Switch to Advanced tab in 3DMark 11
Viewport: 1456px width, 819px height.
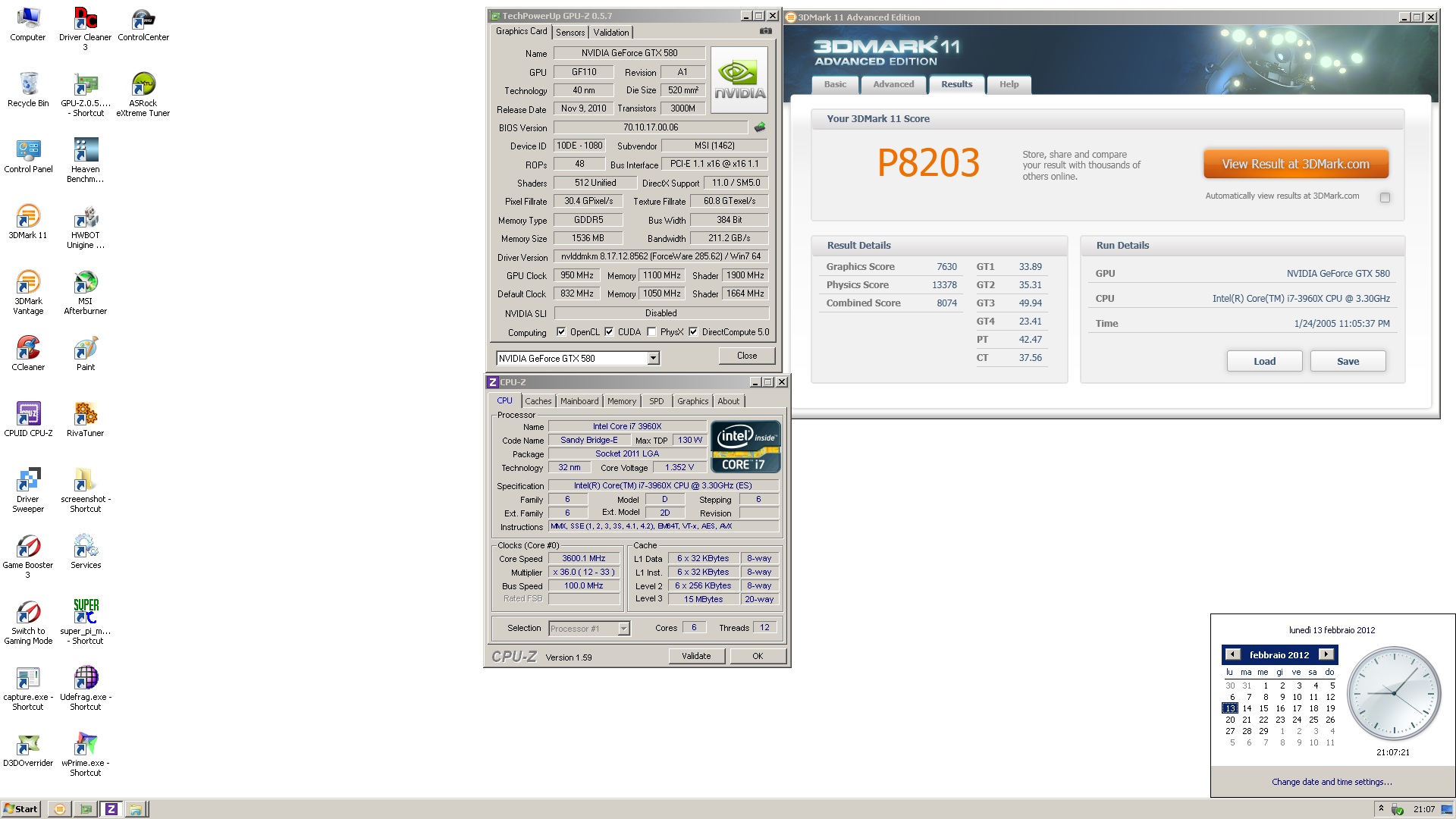[x=893, y=85]
